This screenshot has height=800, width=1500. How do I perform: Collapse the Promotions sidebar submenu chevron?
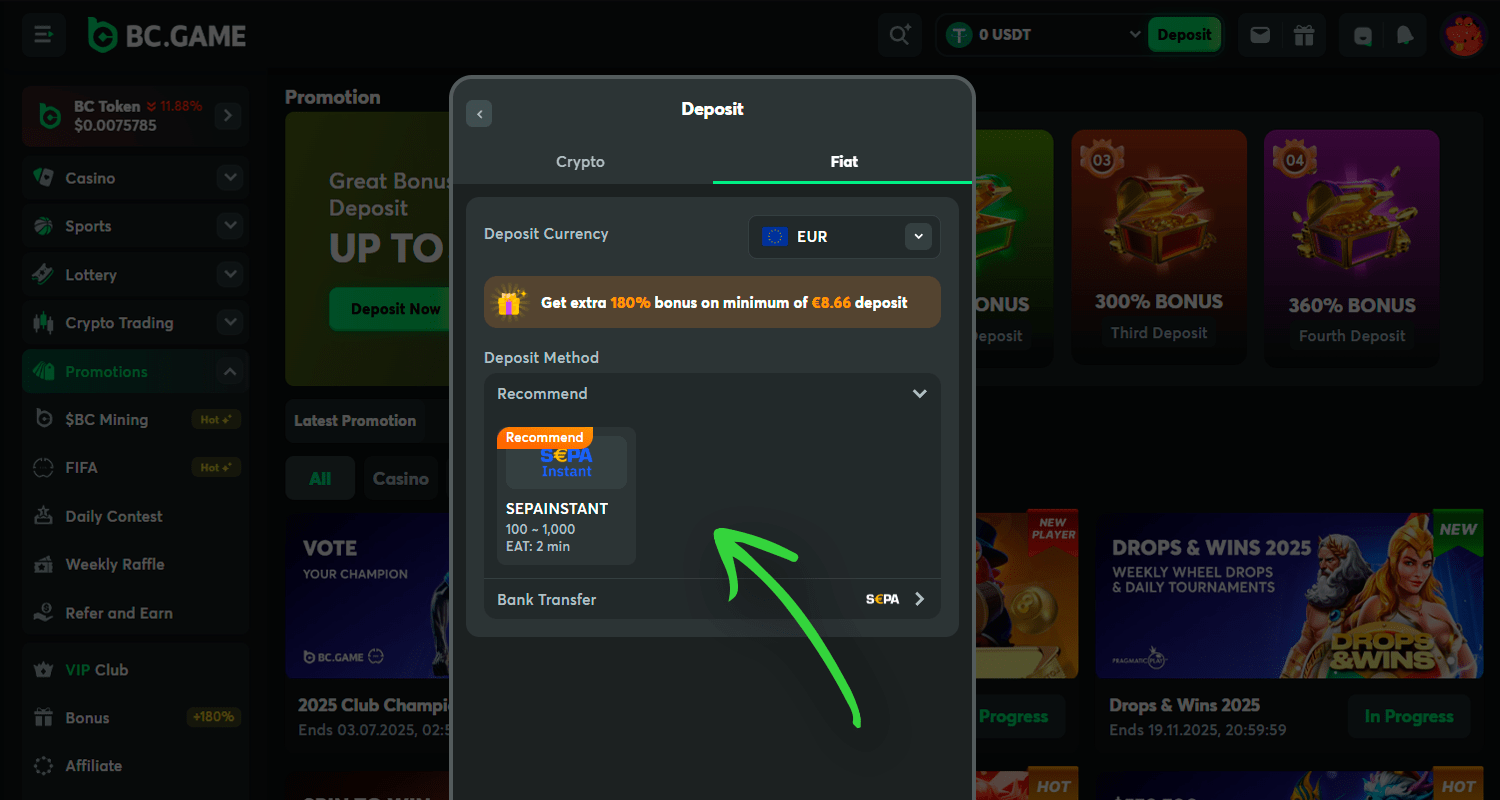(x=230, y=371)
